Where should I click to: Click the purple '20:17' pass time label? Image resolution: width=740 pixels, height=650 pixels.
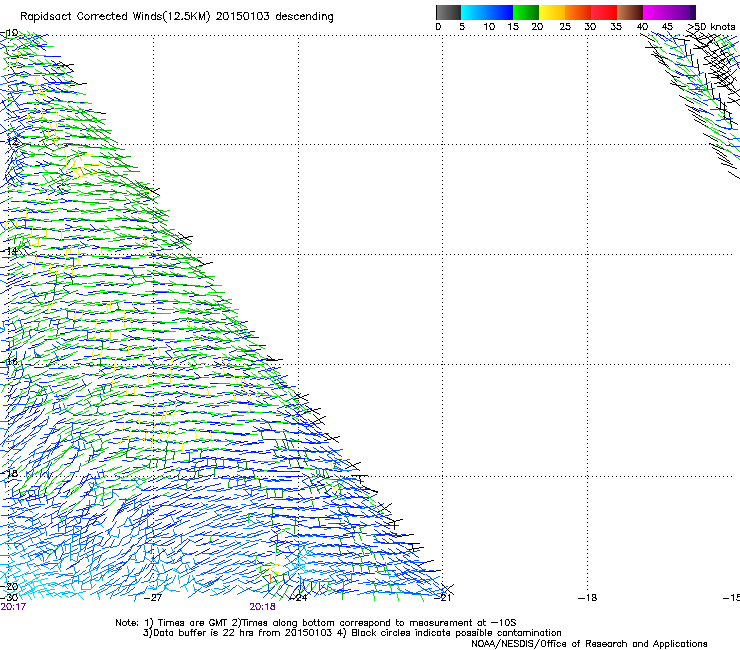point(13,607)
